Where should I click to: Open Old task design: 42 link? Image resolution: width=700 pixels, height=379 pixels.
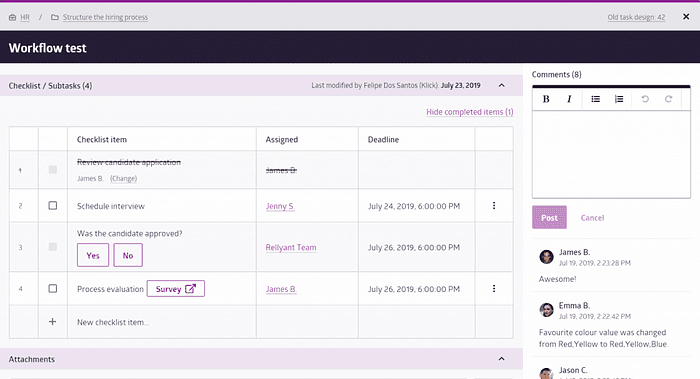(636, 17)
